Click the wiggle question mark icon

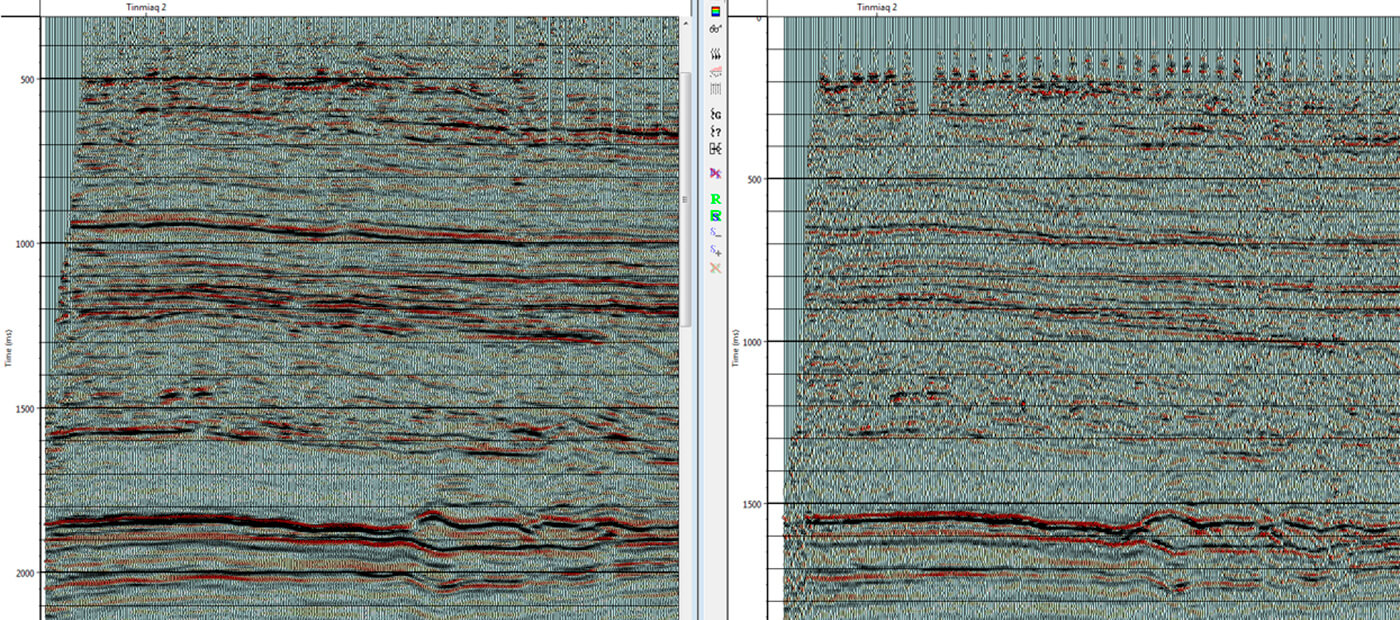(716, 130)
